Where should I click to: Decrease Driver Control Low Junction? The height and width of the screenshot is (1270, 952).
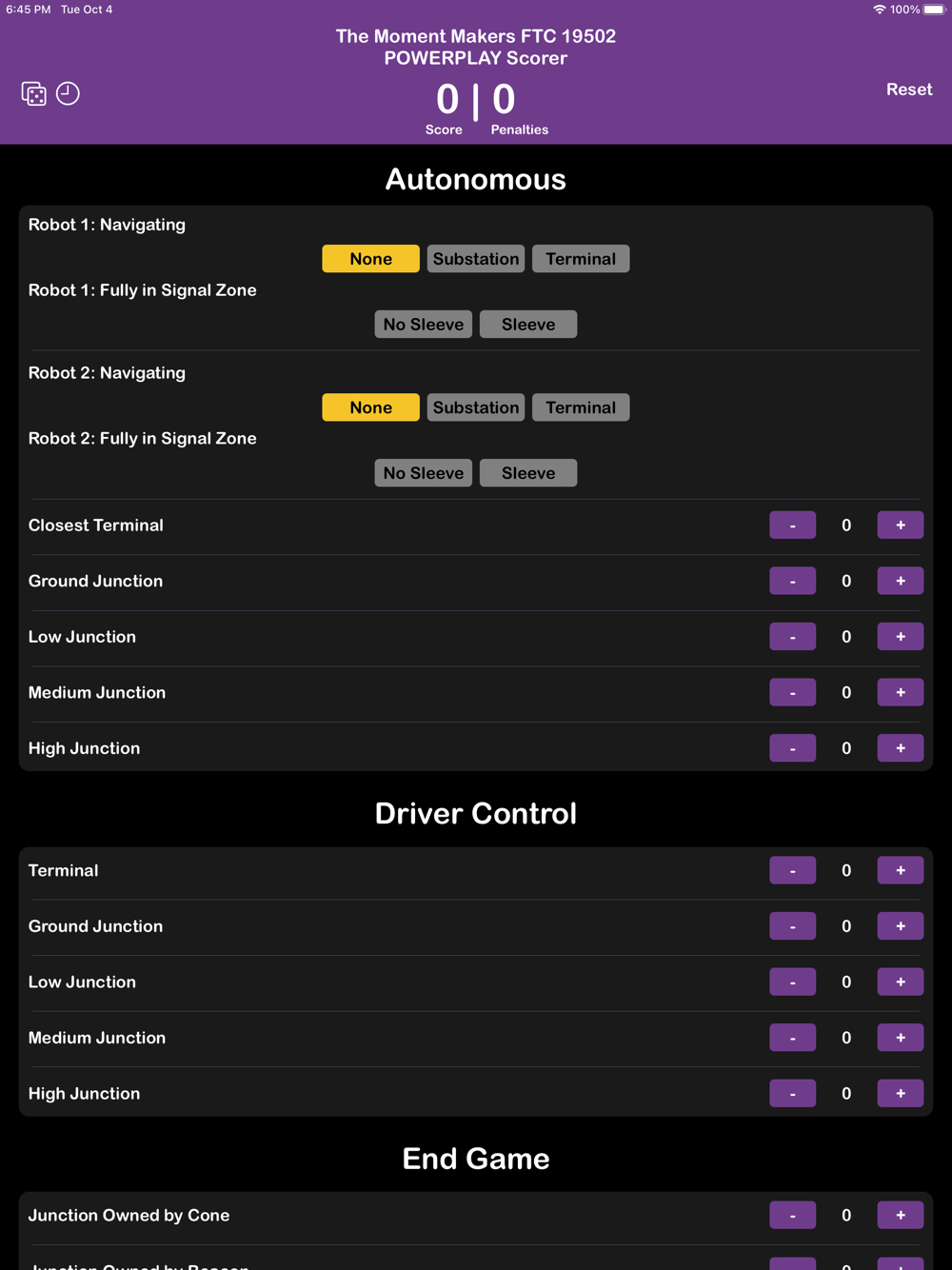click(793, 982)
